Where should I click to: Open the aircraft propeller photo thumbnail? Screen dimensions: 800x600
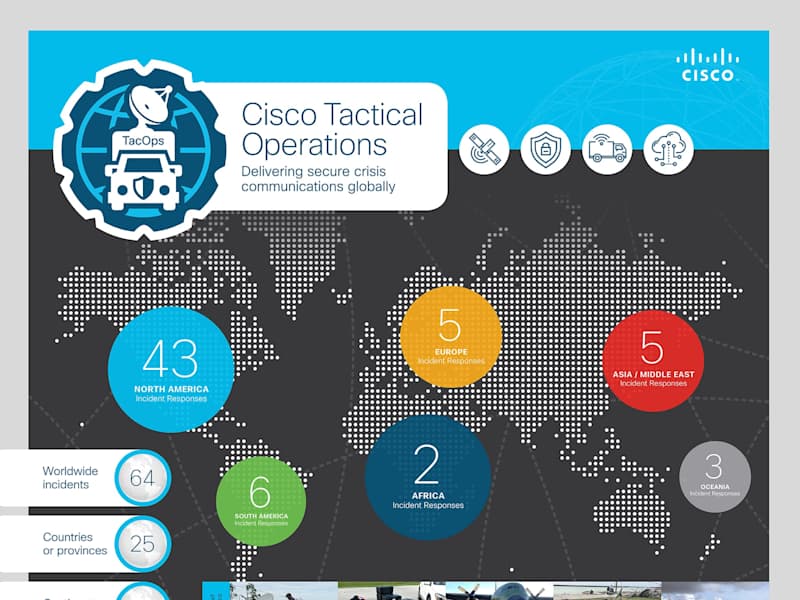pyautogui.click(x=499, y=591)
